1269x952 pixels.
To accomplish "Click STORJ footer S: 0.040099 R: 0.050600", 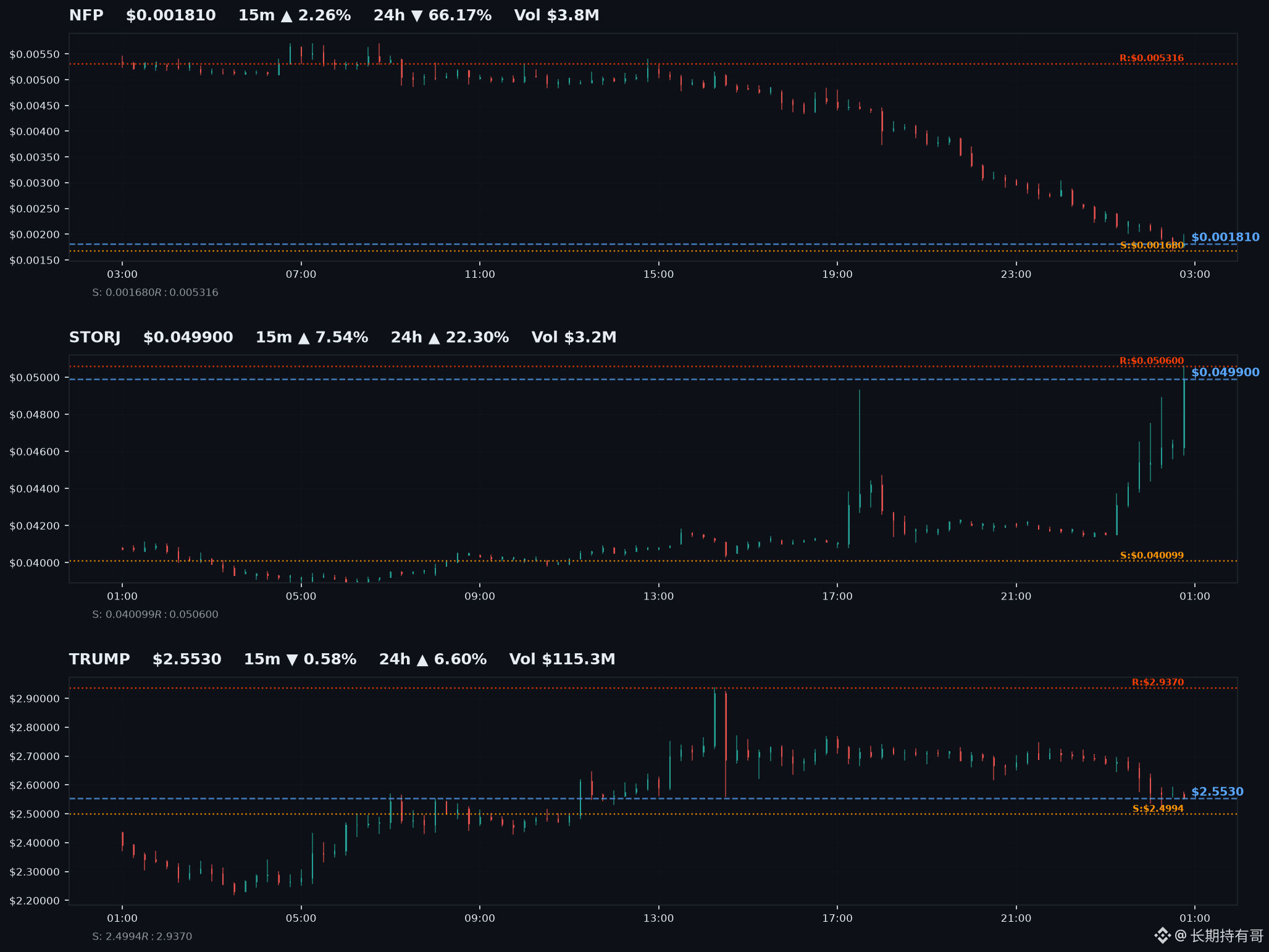I will click(x=155, y=614).
